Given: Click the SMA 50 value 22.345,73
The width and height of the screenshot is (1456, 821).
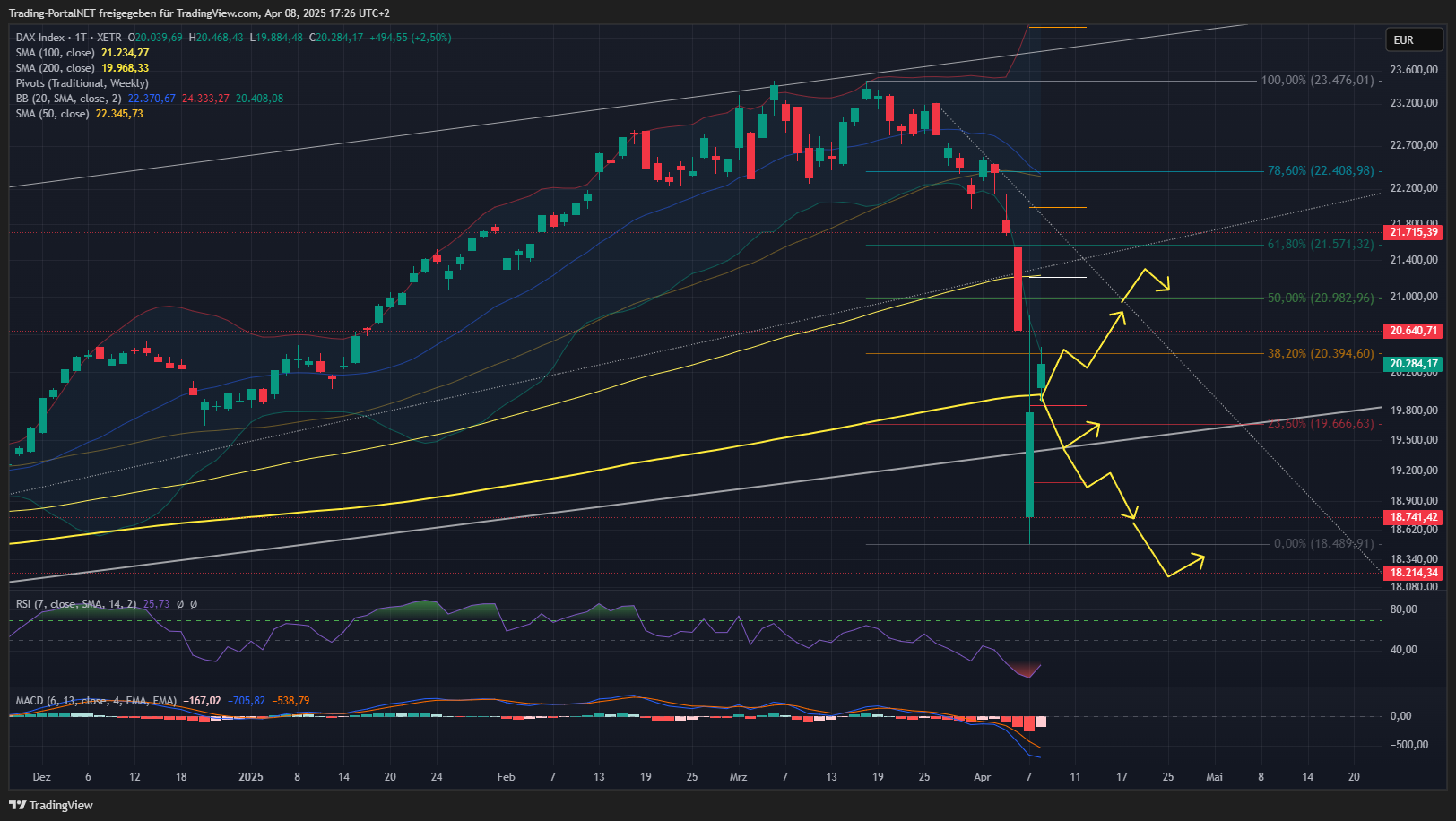Looking at the screenshot, I should coord(119,114).
